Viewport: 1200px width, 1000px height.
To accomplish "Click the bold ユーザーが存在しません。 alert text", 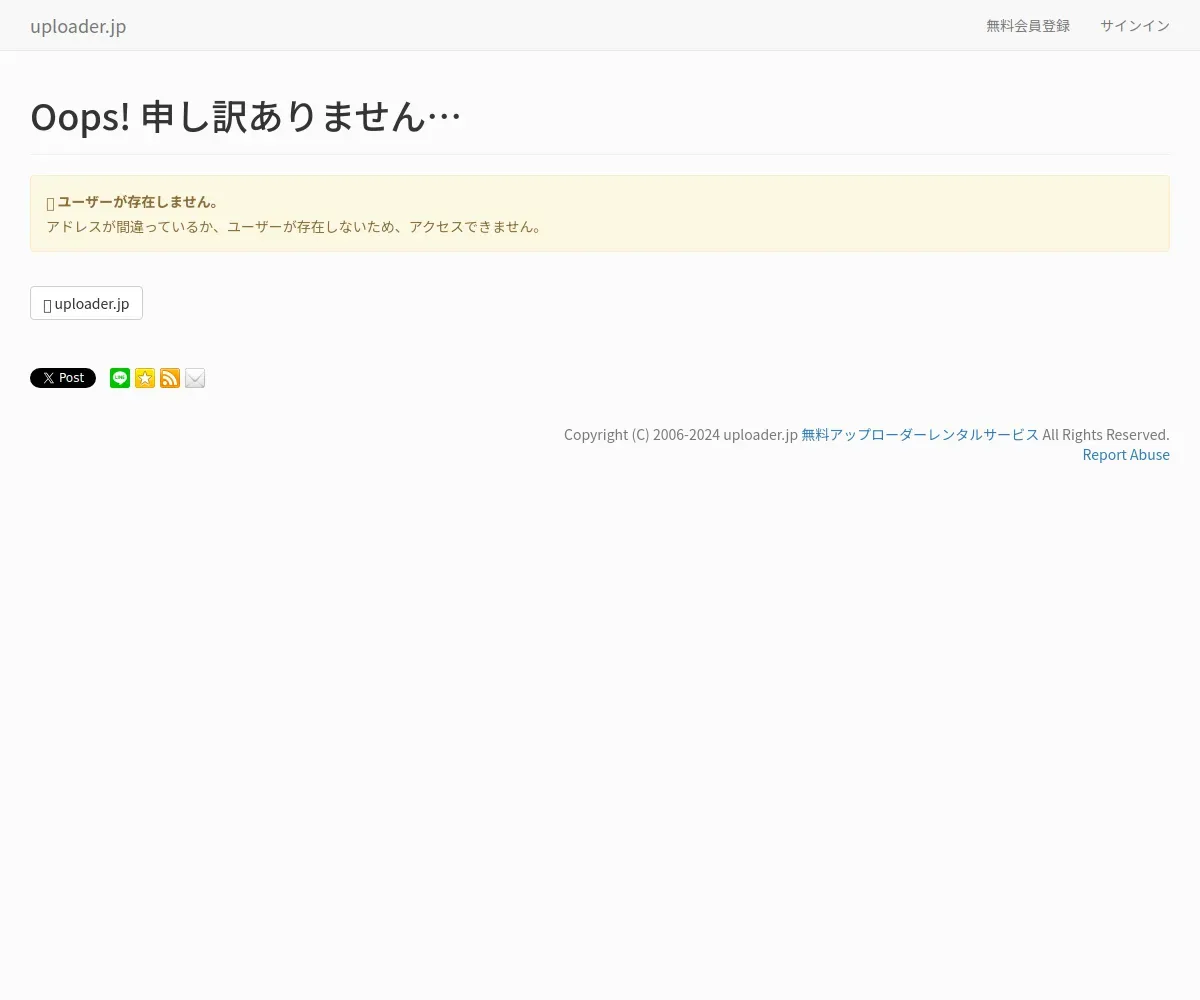I will pyautogui.click(x=138, y=202).
